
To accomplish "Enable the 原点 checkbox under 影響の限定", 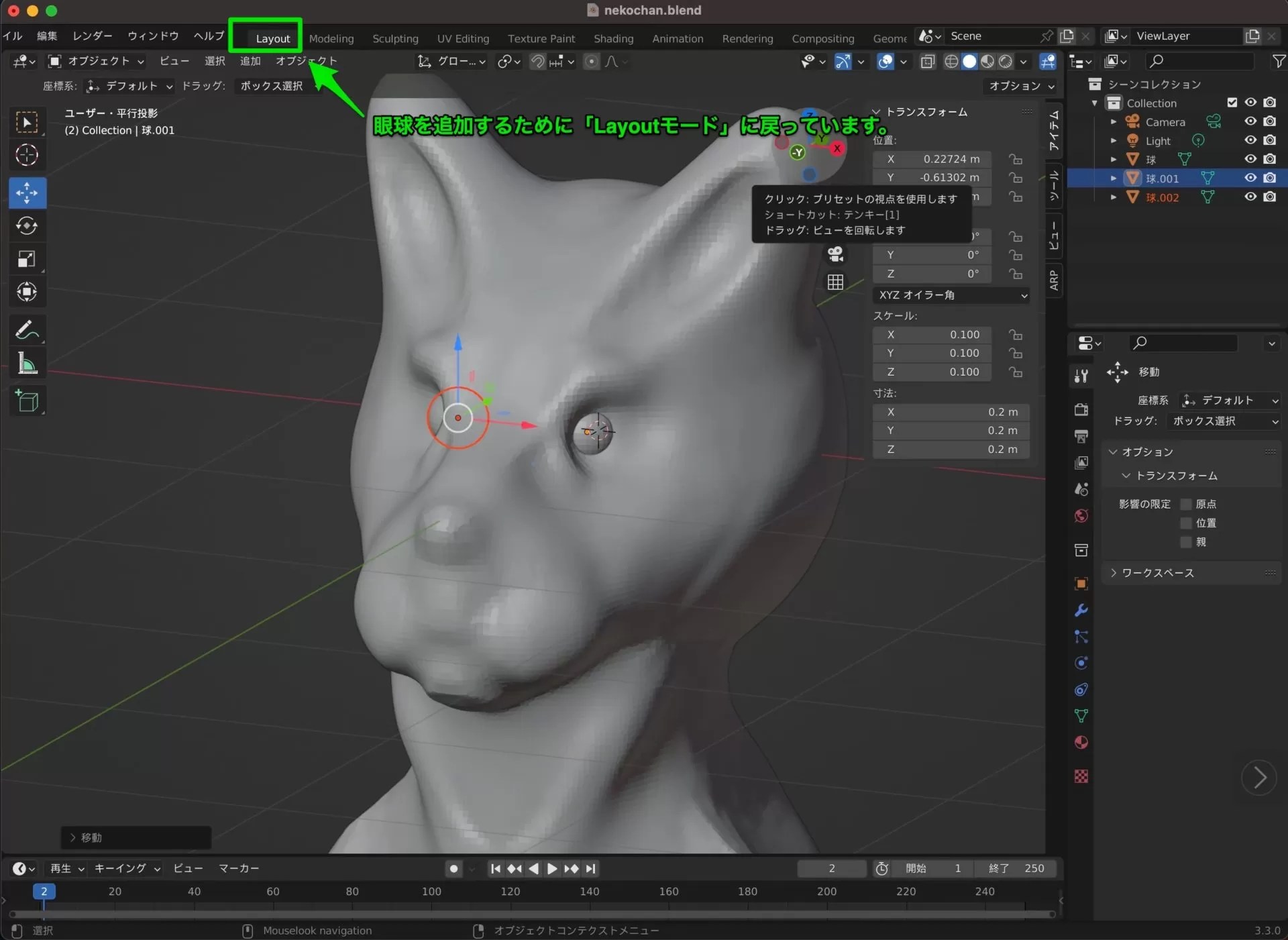I will (1187, 504).
